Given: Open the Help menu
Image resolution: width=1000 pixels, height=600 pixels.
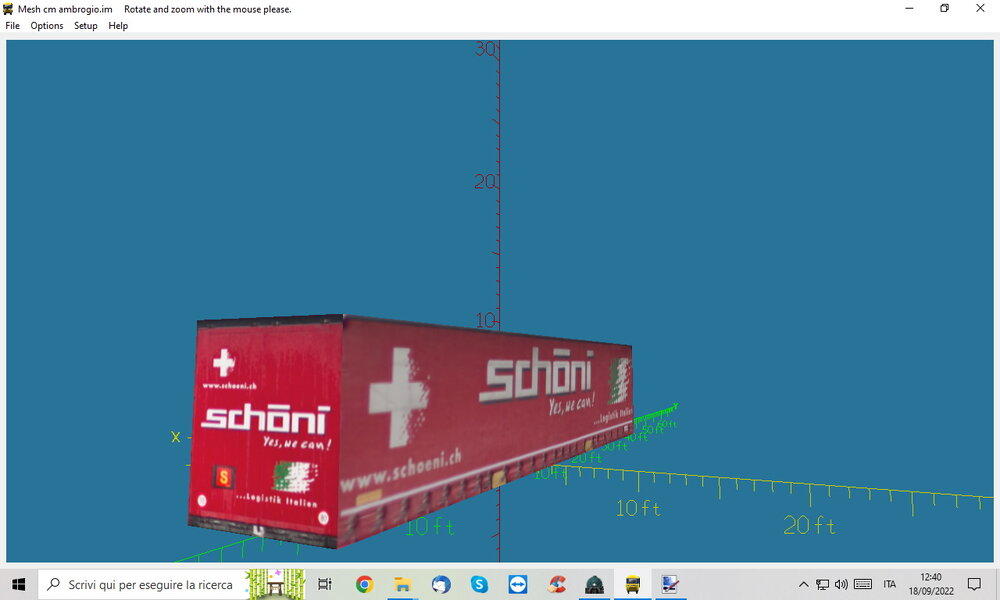Looking at the screenshot, I should pyautogui.click(x=118, y=26).
